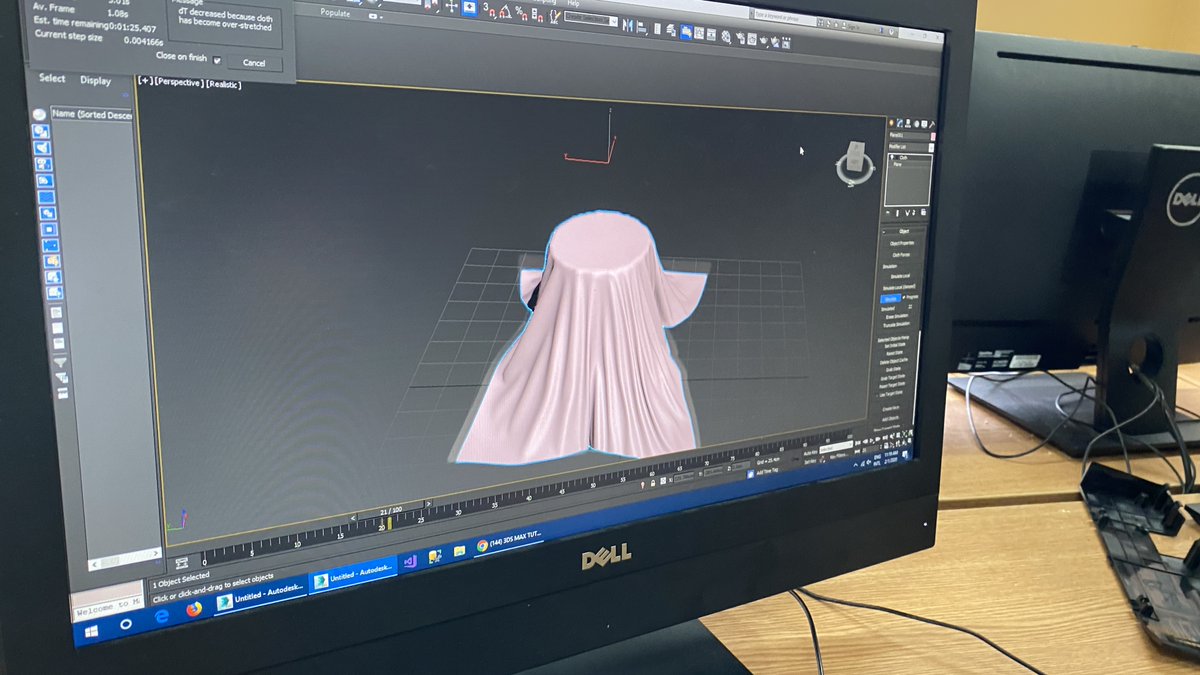Sort by Name column header in Scene Explorer
Screen dimensions: 1200x675
[x=91, y=114]
